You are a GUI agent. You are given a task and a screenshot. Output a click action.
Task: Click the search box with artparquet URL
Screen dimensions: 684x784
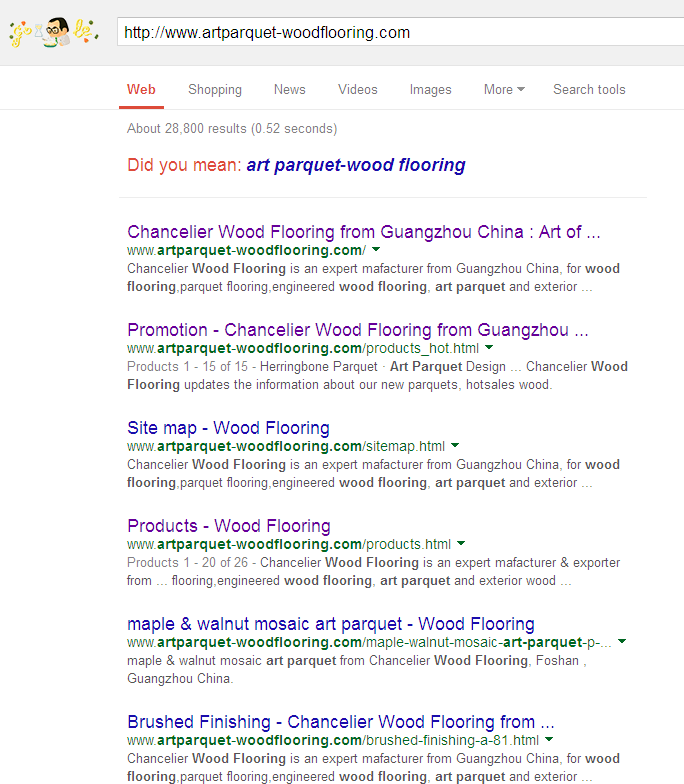tap(400, 32)
